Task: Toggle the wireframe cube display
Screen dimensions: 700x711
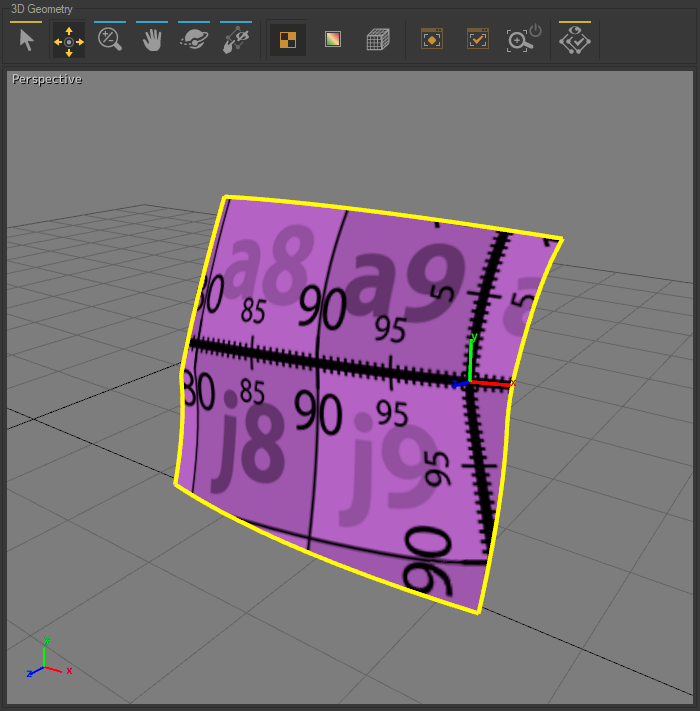Action: click(x=378, y=39)
